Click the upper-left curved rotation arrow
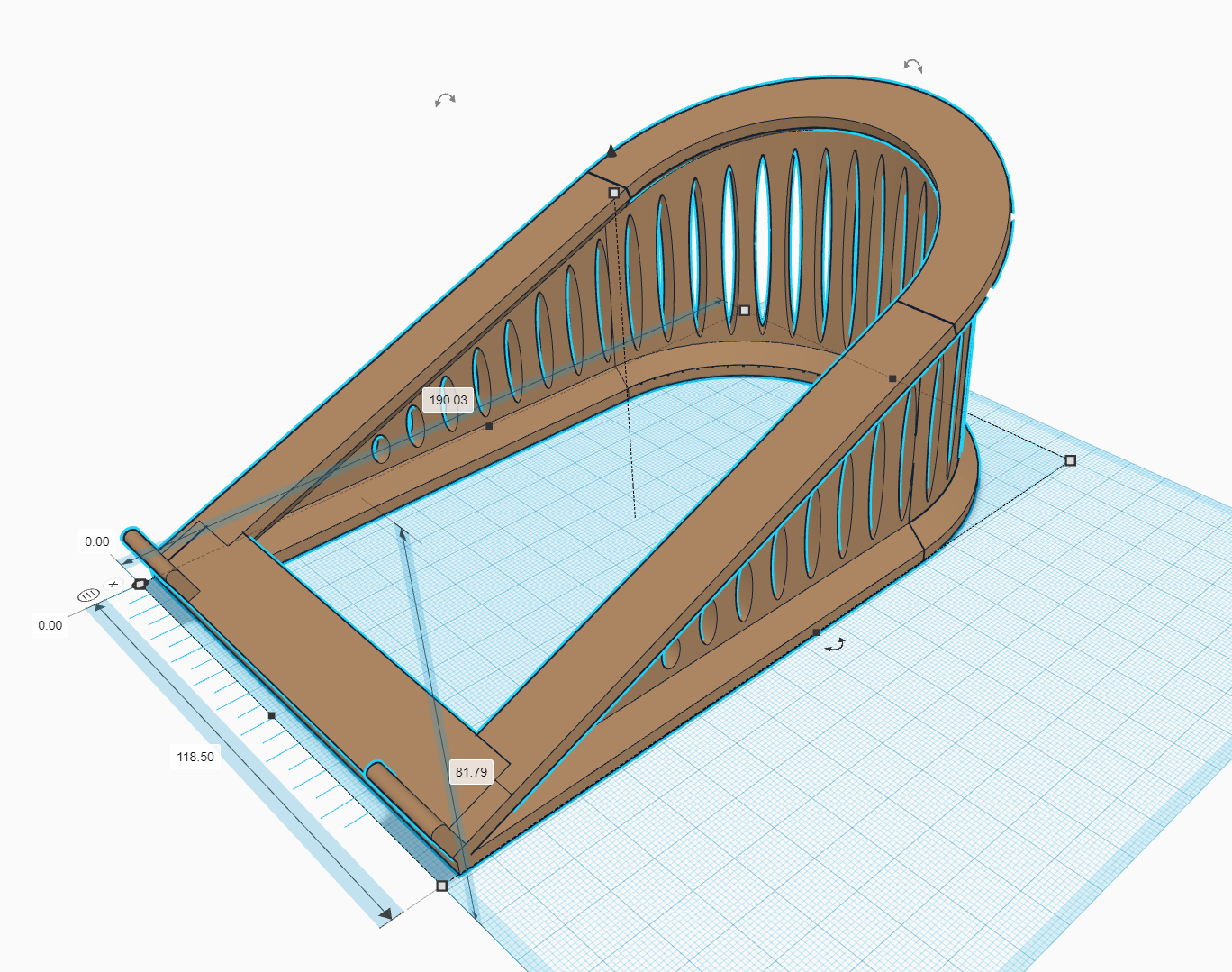Viewport: 1232px width, 972px height. pyautogui.click(x=443, y=101)
